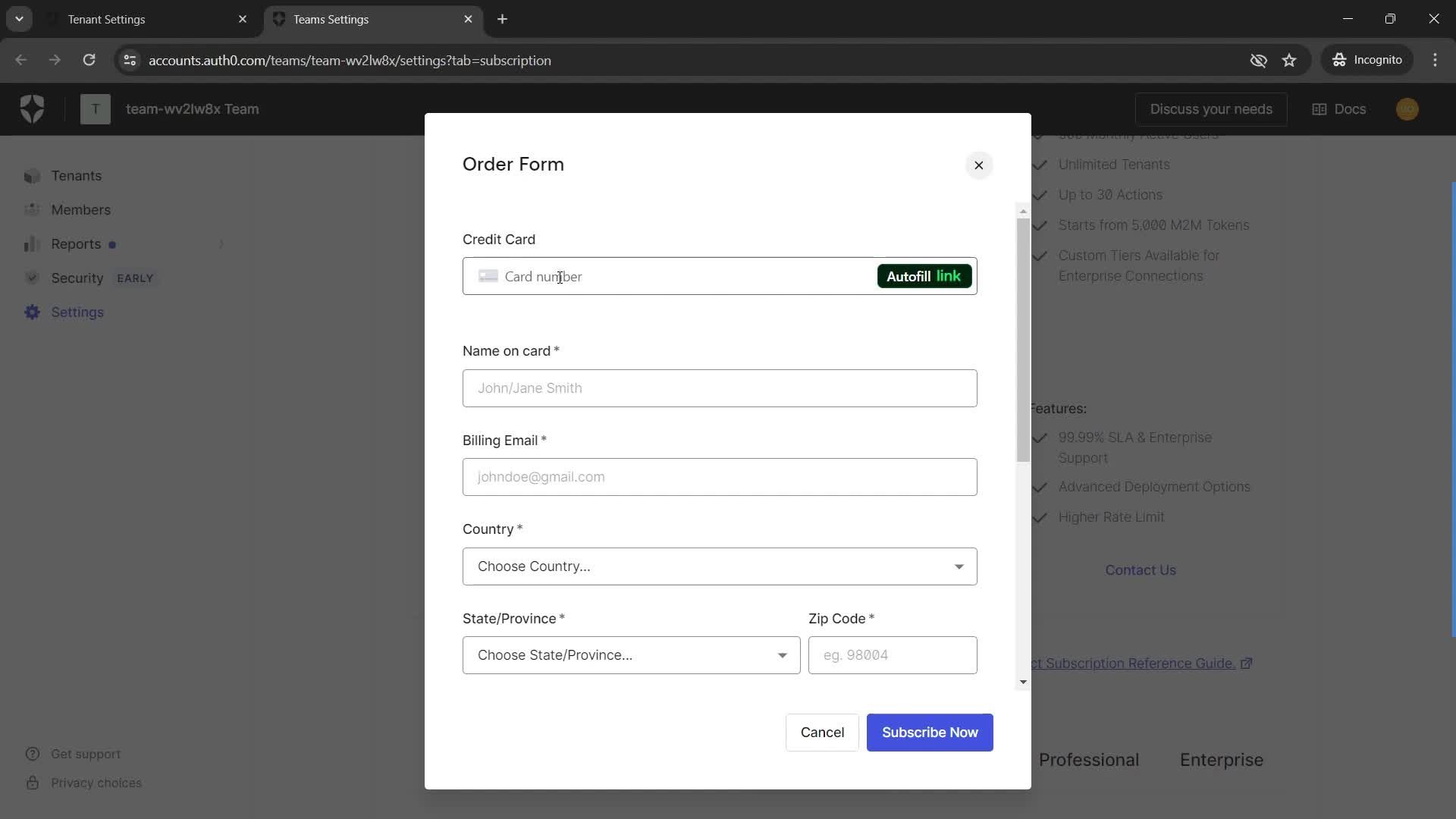Image resolution: width=1456 pixels, height=819 pixels.
Task: Open Reports in the sidebar
Action: point(76,244)
